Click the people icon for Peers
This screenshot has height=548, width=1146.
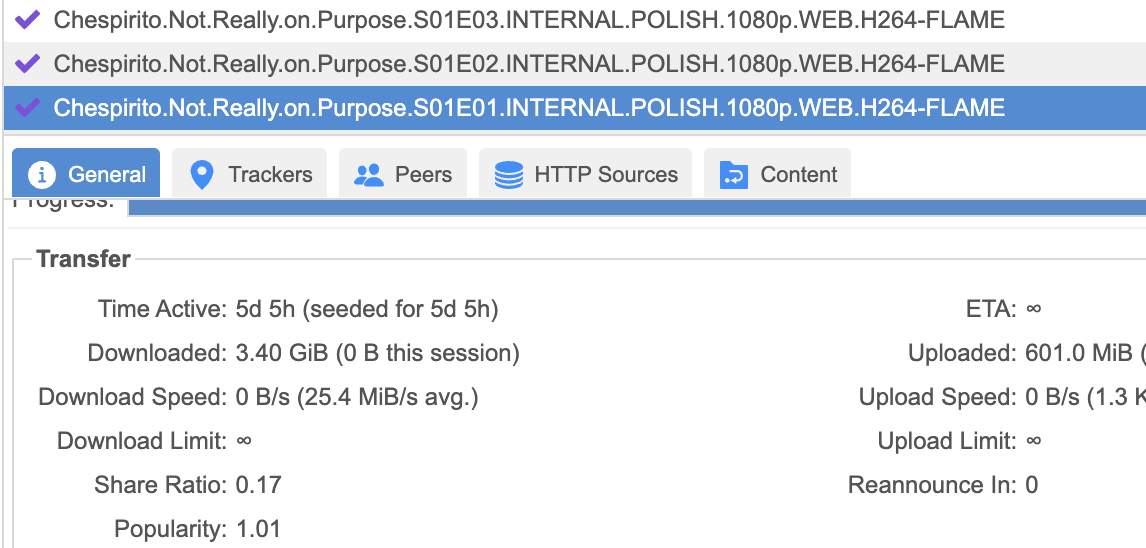pos(369,175)
